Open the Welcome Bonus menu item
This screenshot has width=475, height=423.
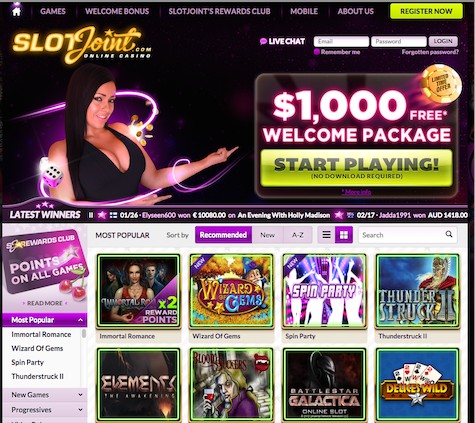click(117, 11)
